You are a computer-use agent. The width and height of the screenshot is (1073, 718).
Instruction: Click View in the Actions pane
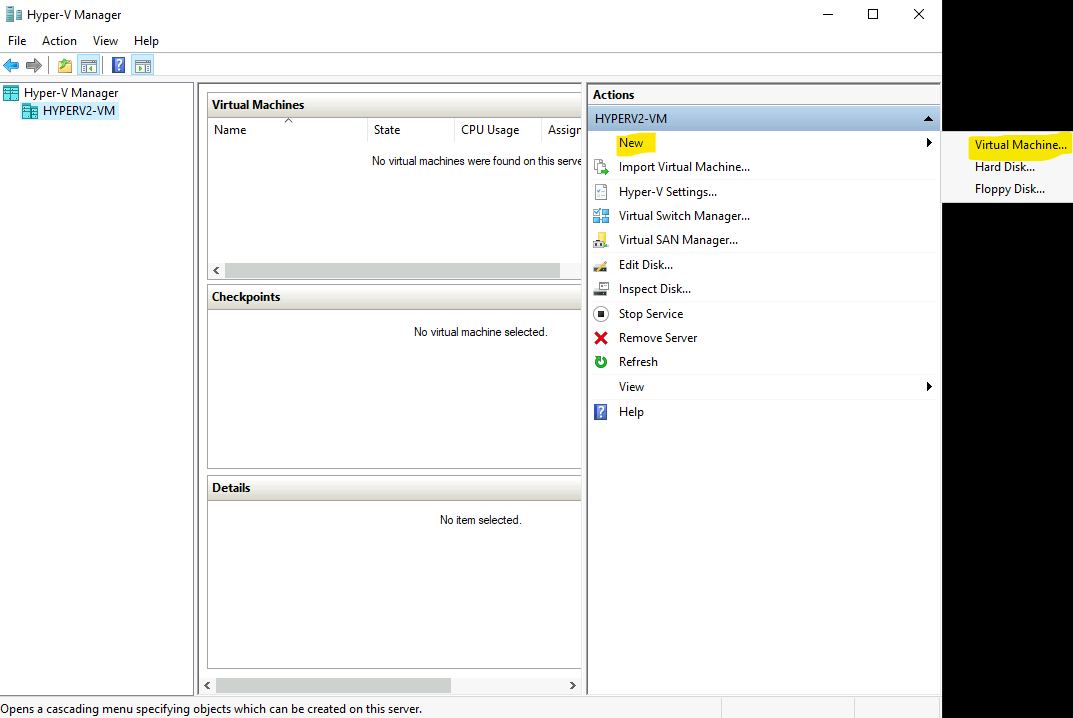[631, 387]
